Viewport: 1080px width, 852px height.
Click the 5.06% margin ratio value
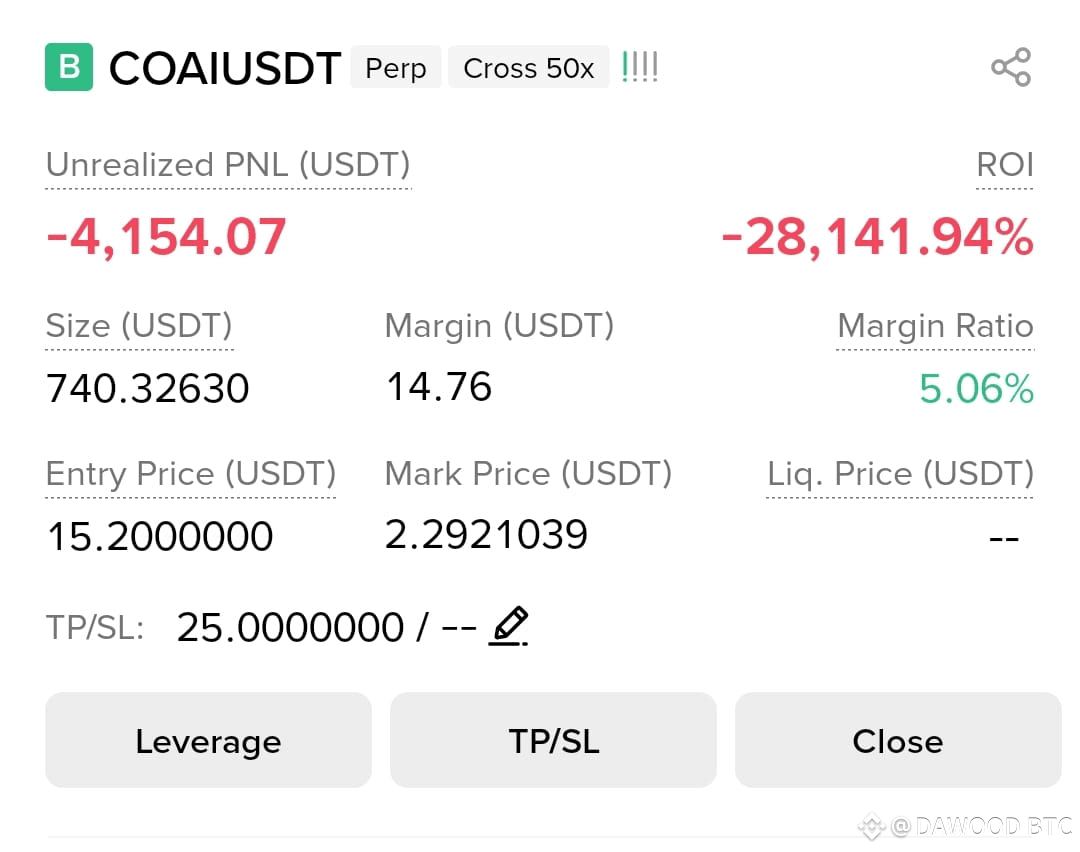977,388
